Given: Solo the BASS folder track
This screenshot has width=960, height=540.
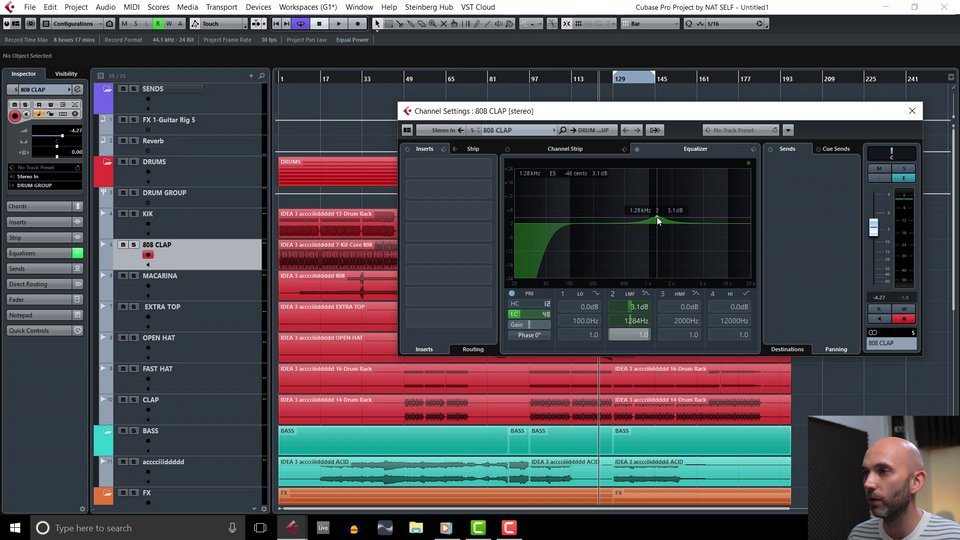Looking at the screenshot, I should click(x=133, y=430).
